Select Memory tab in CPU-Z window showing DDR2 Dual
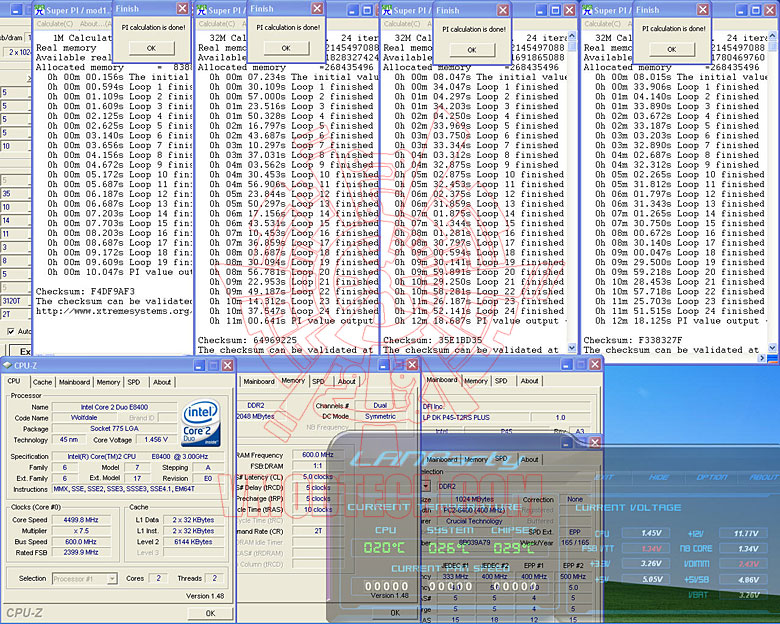Screen dimensions: 780x624 point(293,381)
